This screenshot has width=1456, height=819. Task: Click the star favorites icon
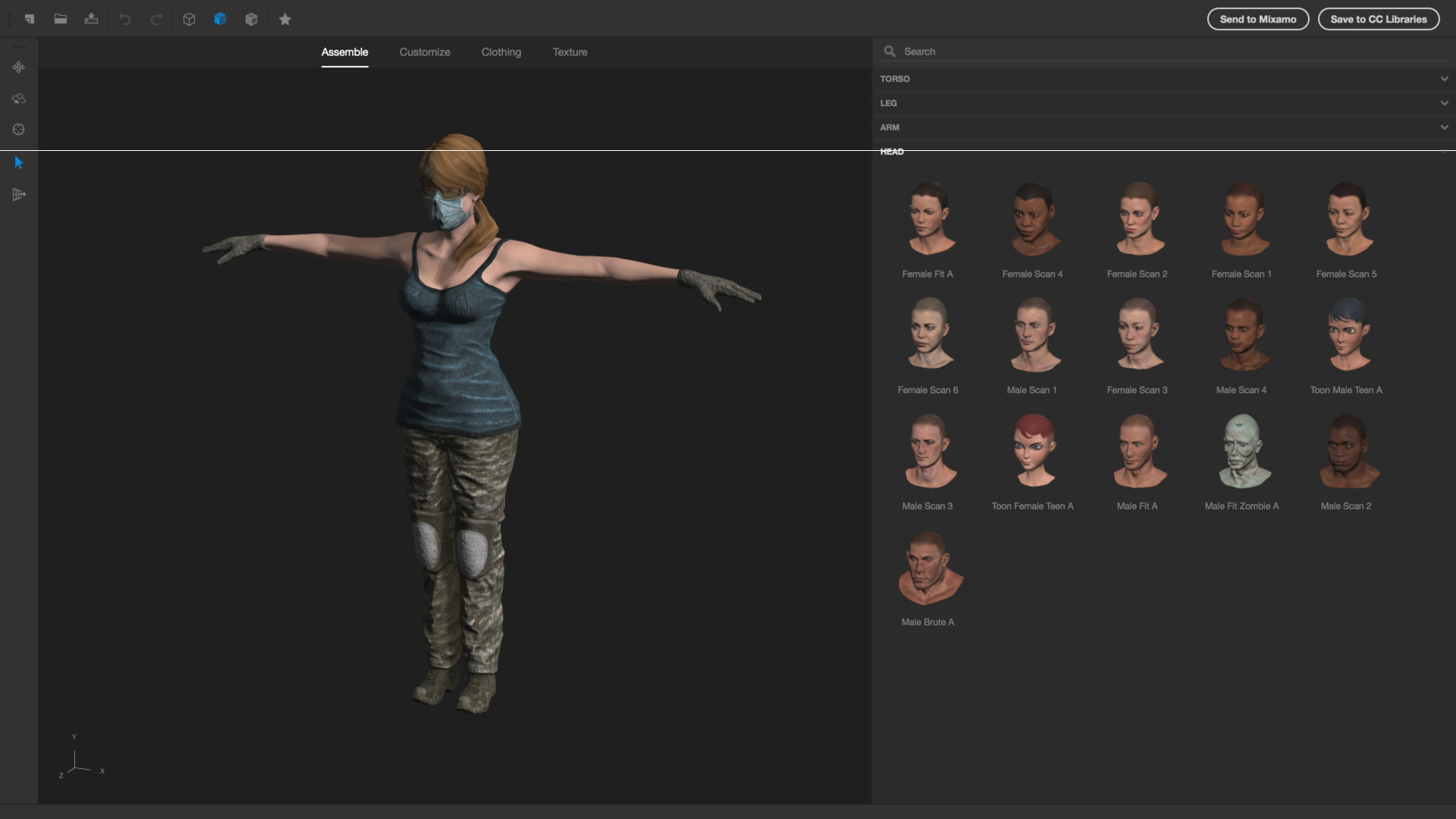tap(285, 19)
